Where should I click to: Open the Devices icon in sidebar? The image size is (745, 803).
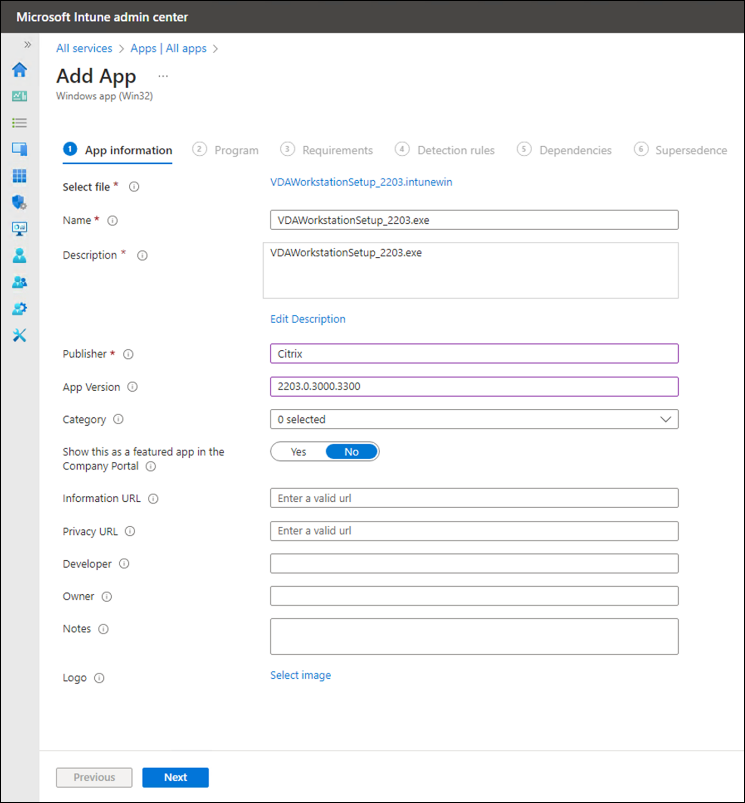19,149
